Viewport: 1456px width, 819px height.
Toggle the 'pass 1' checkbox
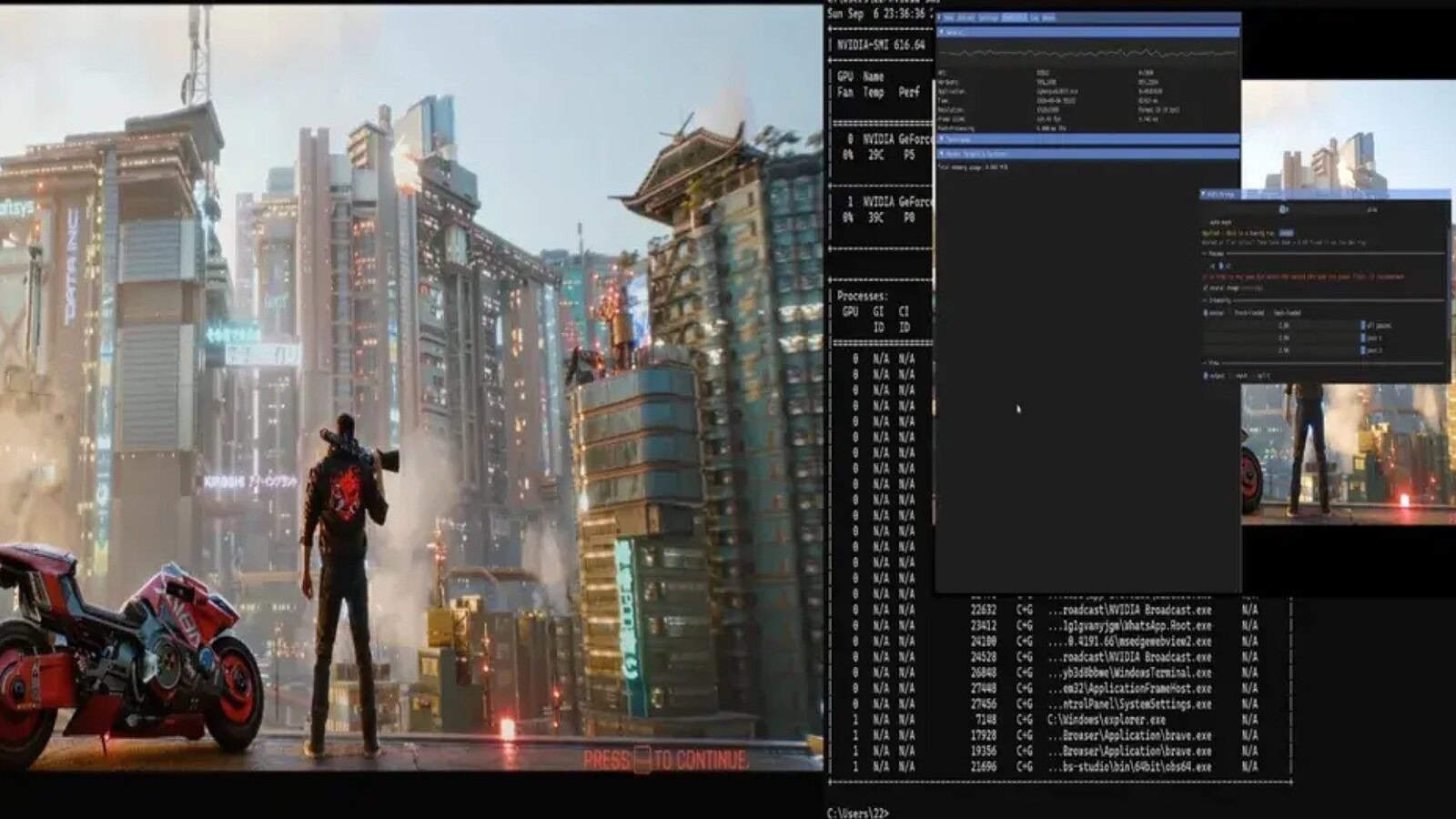click(1363, 338)
